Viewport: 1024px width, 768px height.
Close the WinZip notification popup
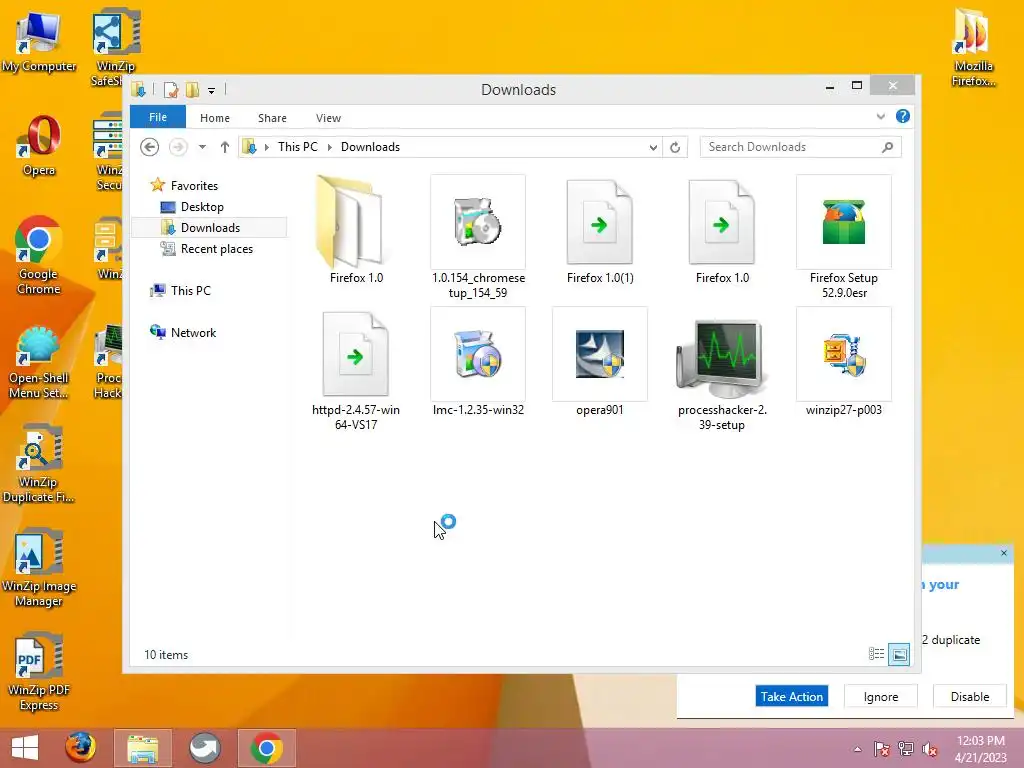(1004, 553)
